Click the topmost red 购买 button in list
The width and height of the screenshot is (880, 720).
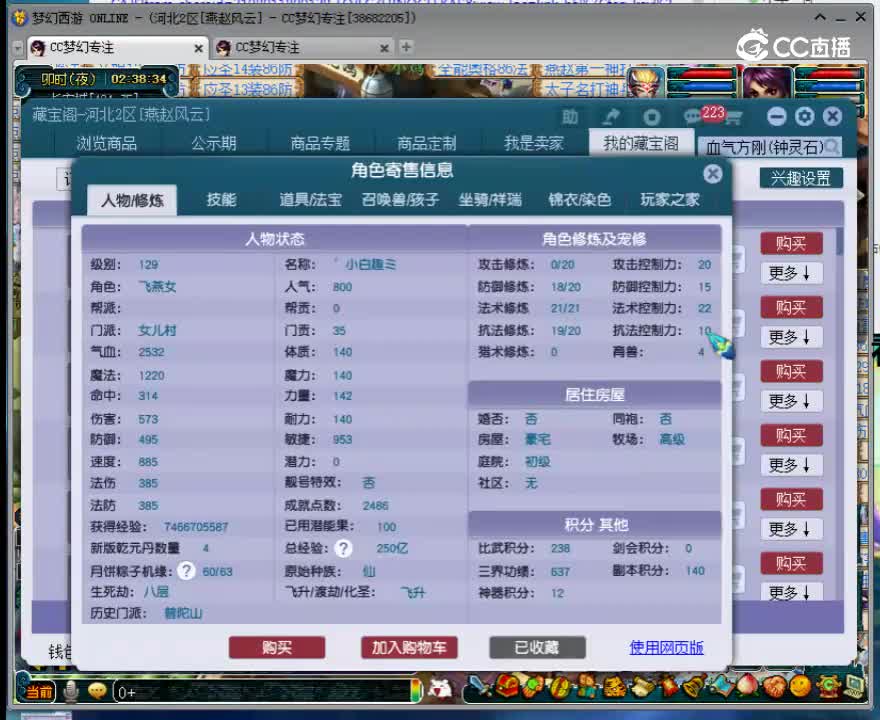[791, 243]
